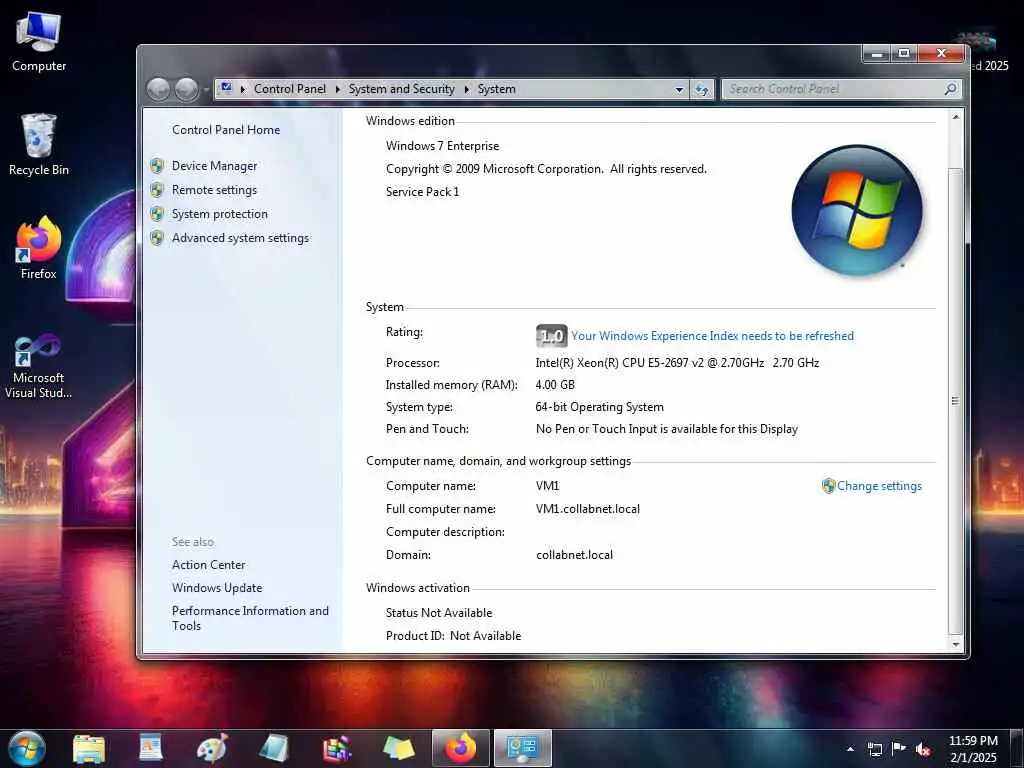Click the shield icon beside Advanced system settings
Screen dimensions: 1024x768
[x=157, y=238]
